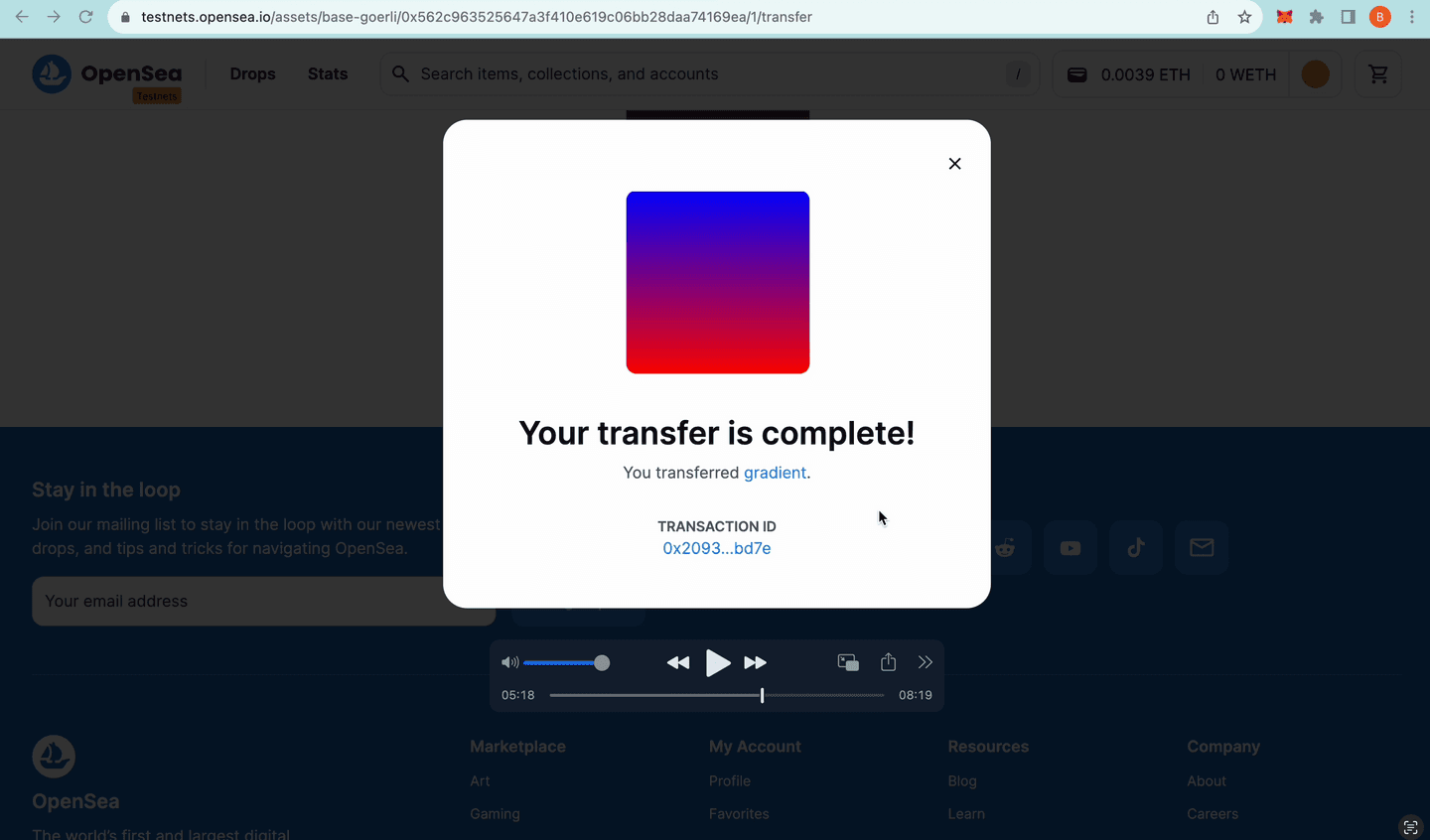Screen dimensions: 1430x840
Task: Open the OpenSea TikTok link
Action: pos(1136,547)
